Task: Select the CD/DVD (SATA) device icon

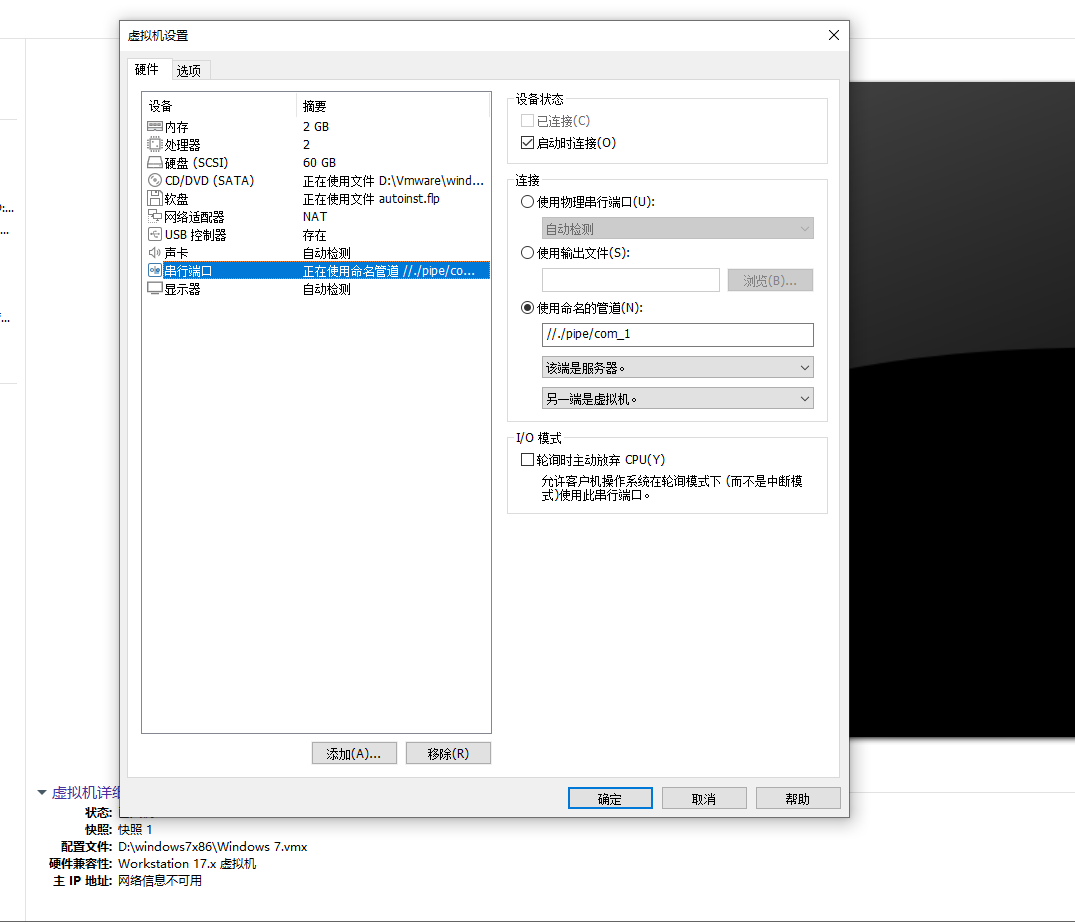Action: 155,181
